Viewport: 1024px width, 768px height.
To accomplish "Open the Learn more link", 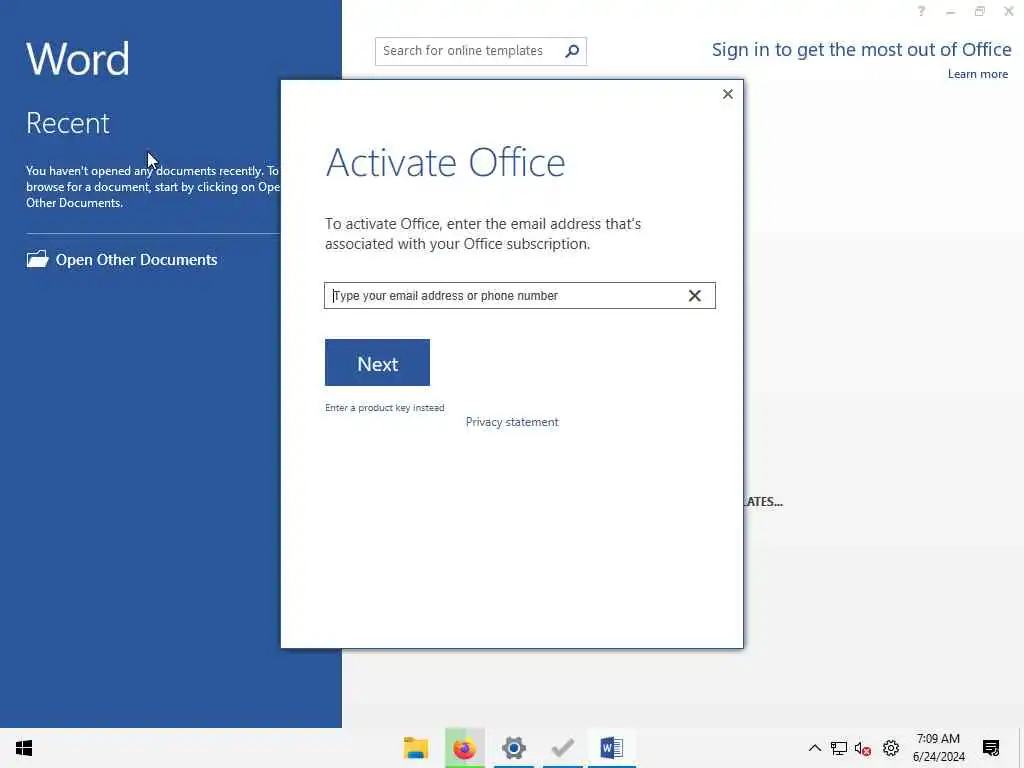I will [x=978, y=74].
